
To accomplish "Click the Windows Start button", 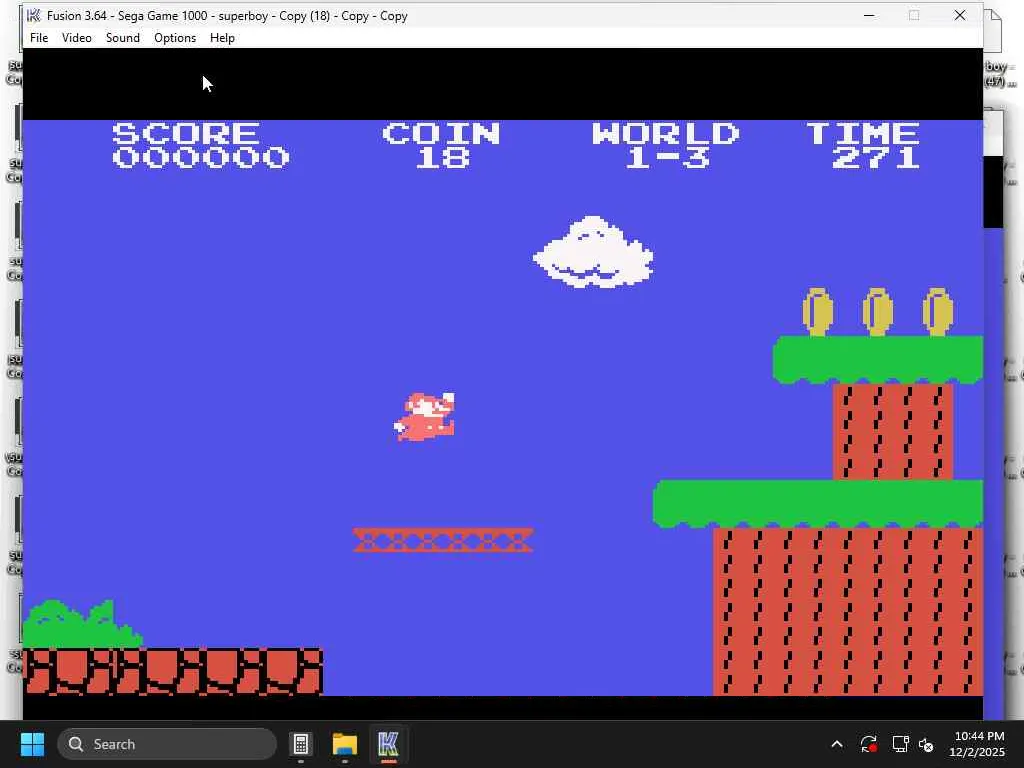I will pos(32,744).
